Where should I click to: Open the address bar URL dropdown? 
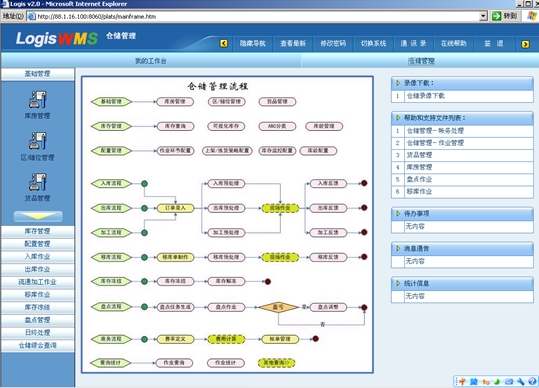(484, 16)
